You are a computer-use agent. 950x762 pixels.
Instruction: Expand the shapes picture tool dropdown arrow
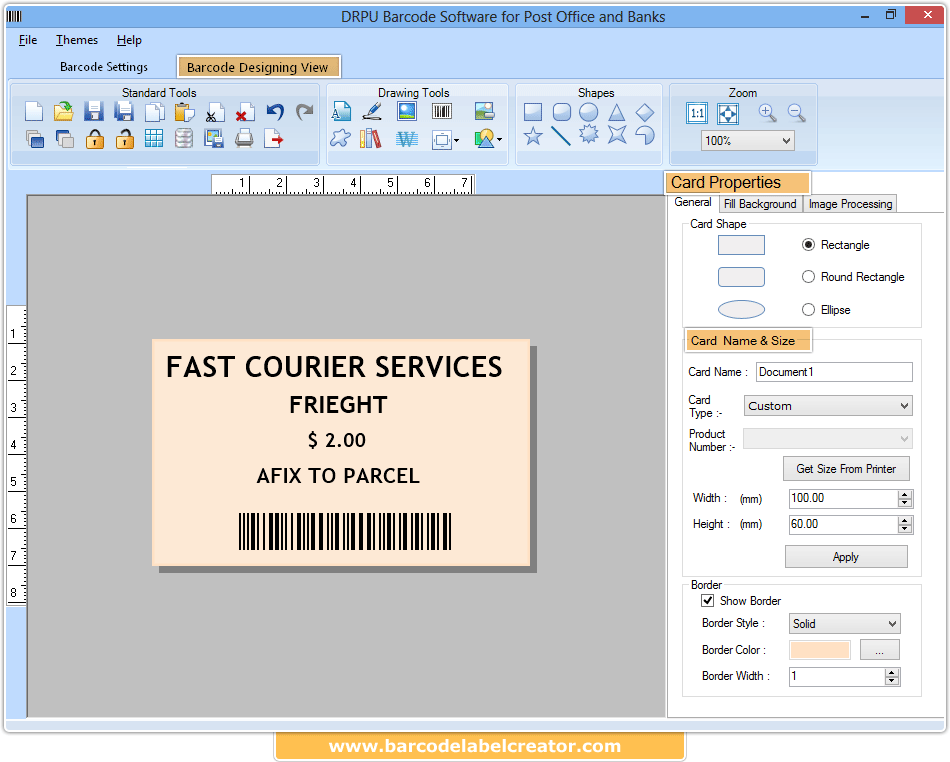499,140
